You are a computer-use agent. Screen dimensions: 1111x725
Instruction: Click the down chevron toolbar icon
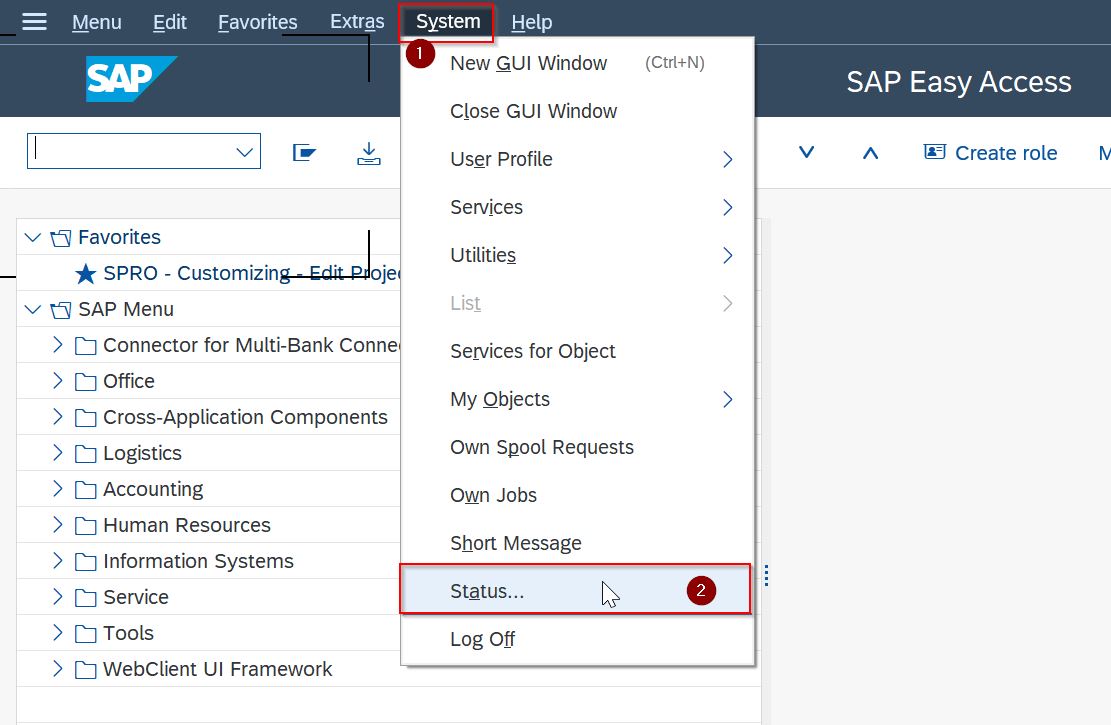tap(806, 153)
